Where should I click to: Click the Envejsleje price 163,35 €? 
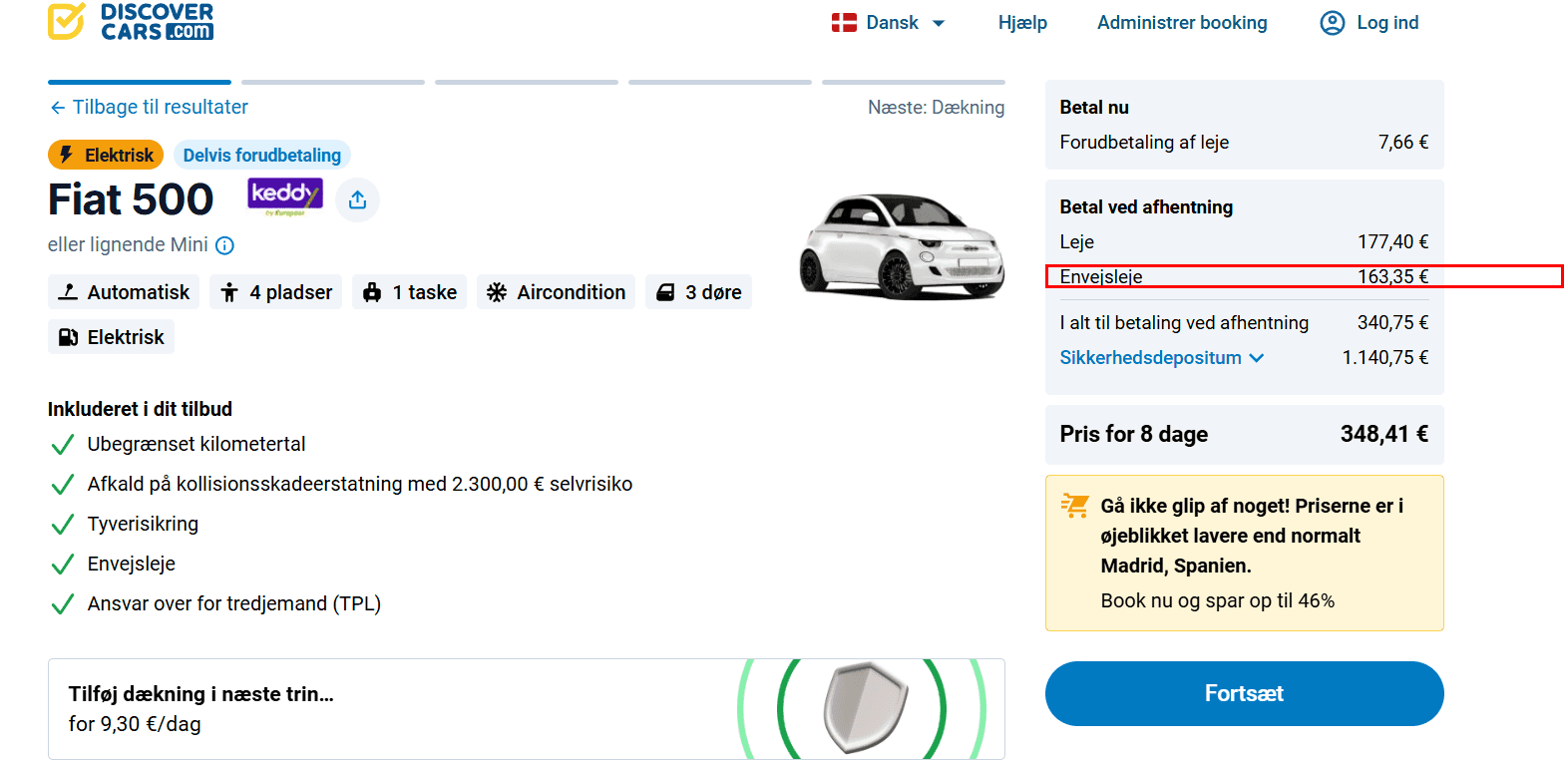[1392, 276]
